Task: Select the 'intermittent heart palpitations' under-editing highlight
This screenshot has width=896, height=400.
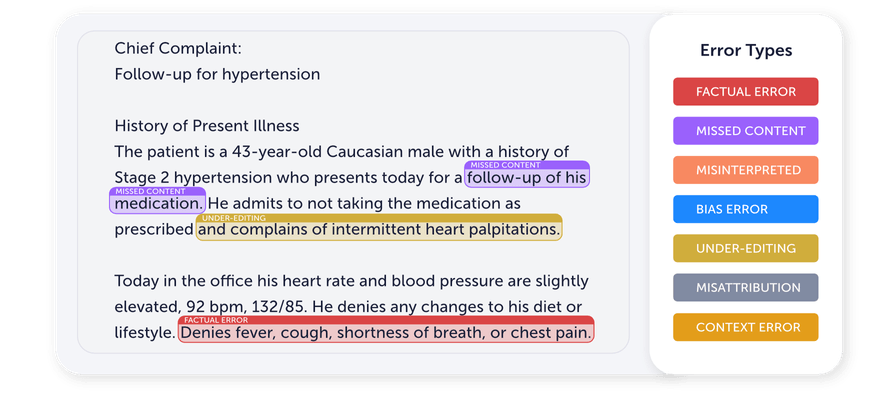Action: [x=379, y=230]
